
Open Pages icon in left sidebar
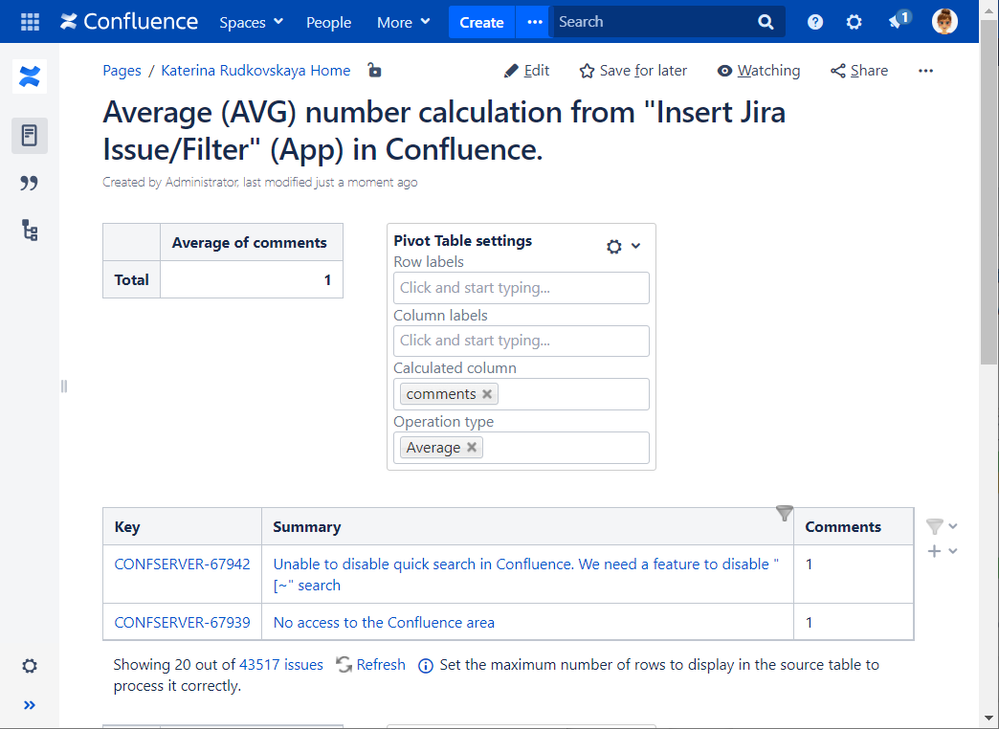29,135
